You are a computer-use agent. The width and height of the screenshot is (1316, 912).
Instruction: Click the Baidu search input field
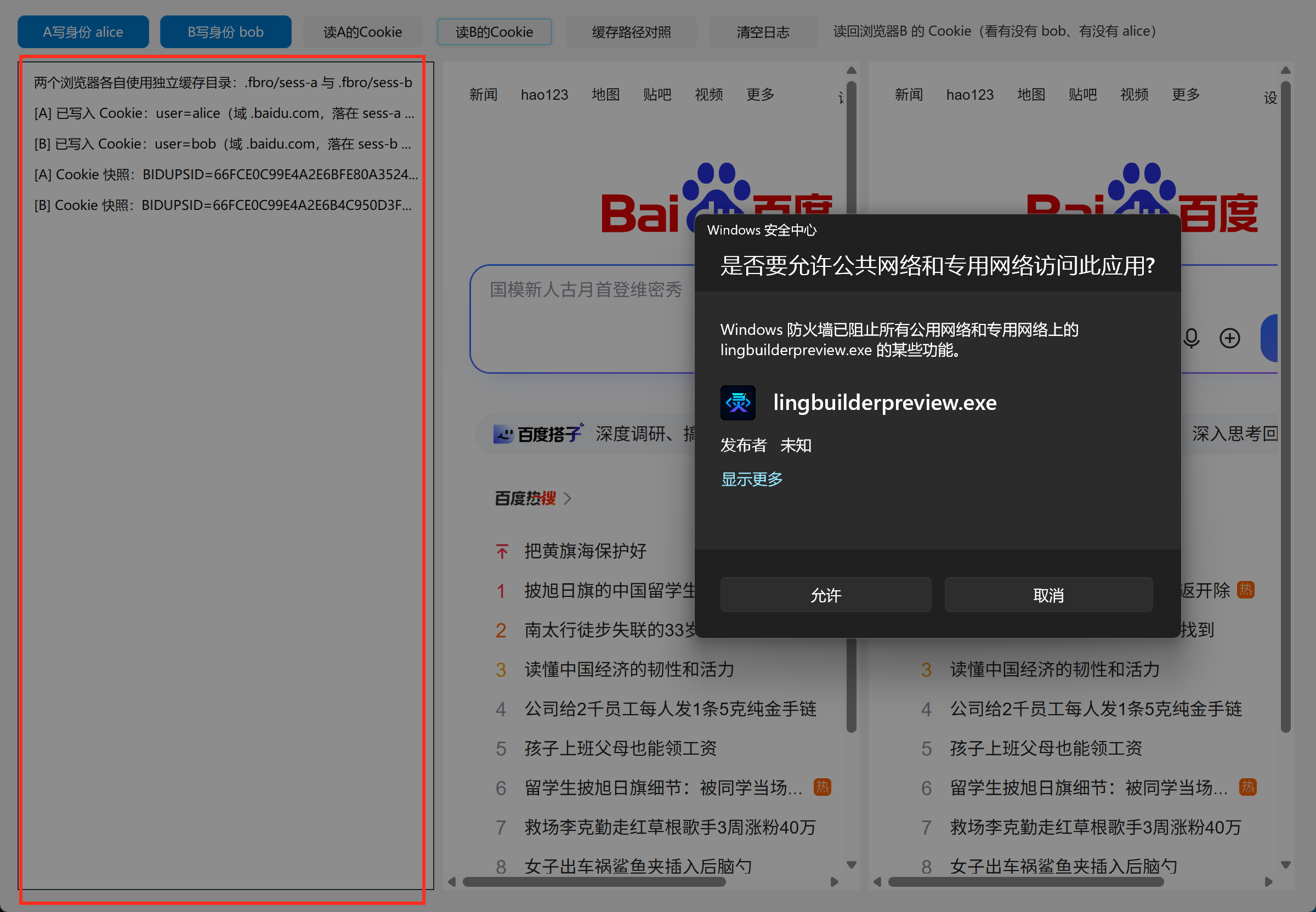pyautogui.click(x=583, y=318)
